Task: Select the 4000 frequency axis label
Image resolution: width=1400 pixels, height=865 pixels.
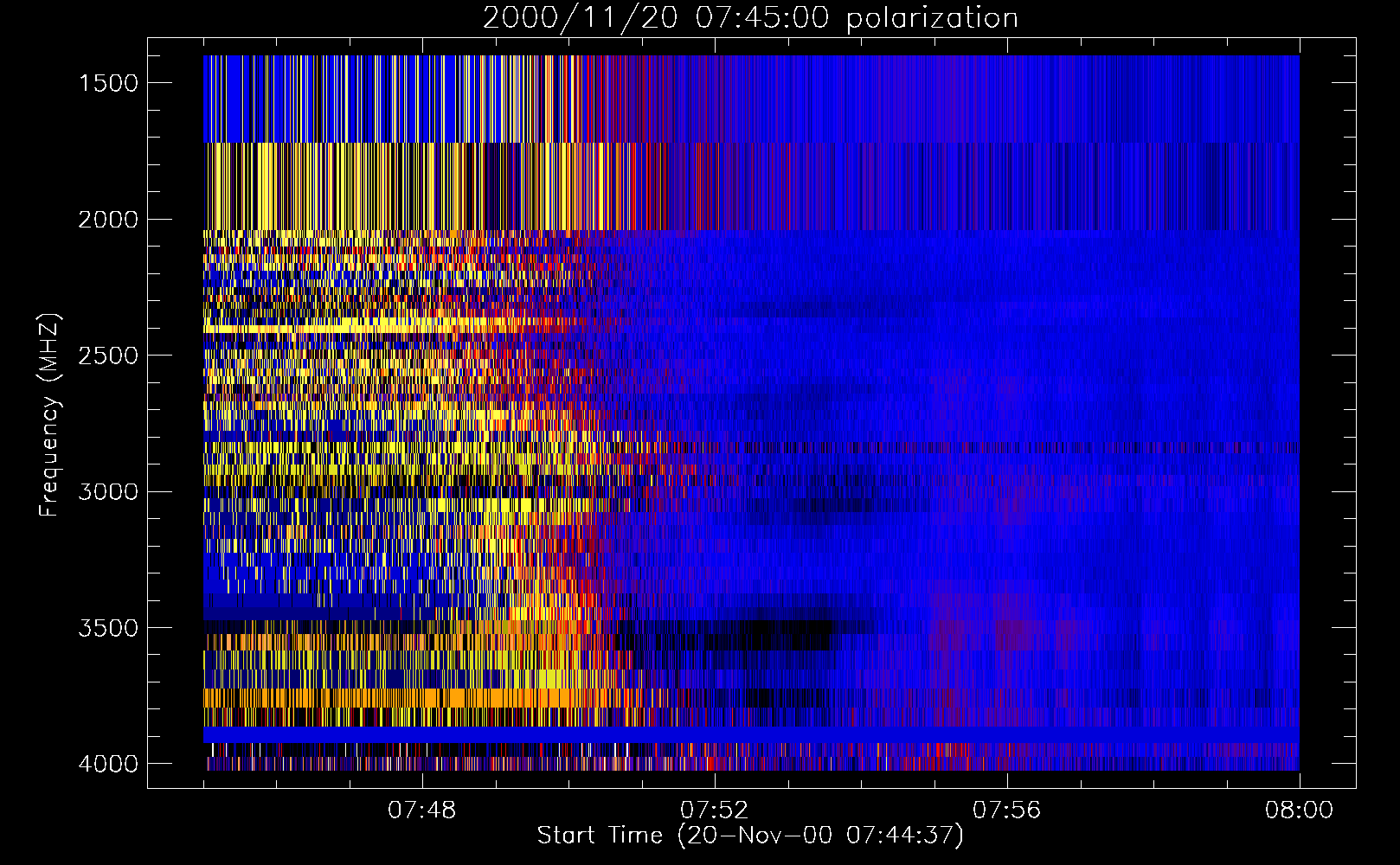Action: coord(108,764)
